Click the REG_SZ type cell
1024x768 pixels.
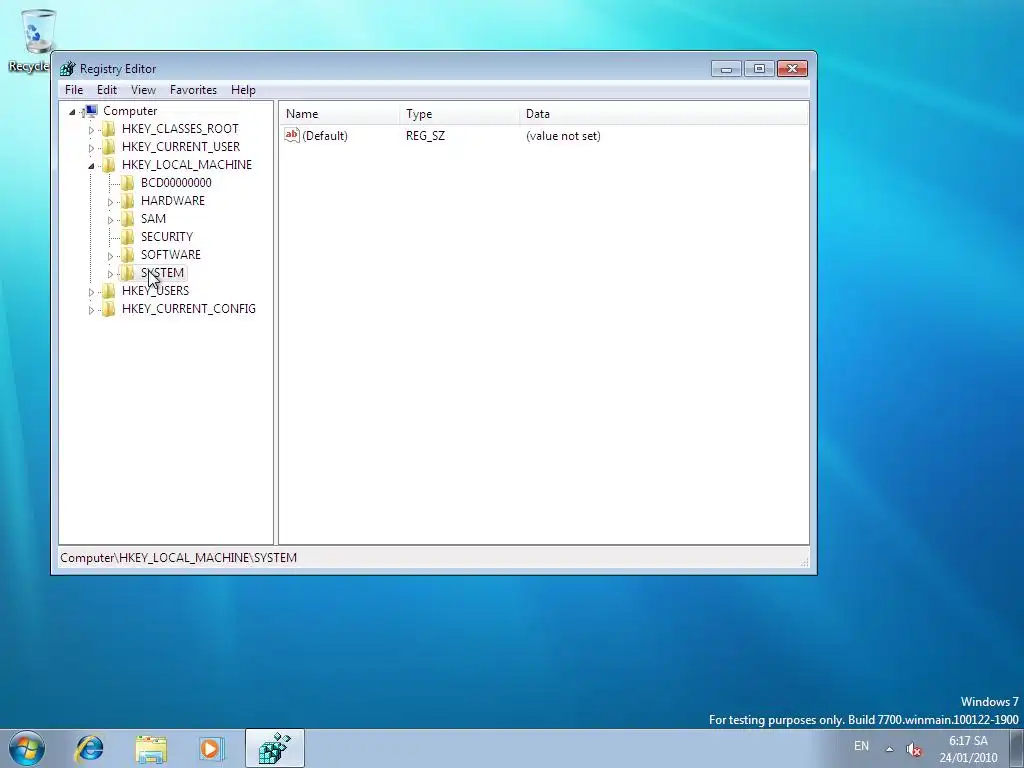[425, 136]
